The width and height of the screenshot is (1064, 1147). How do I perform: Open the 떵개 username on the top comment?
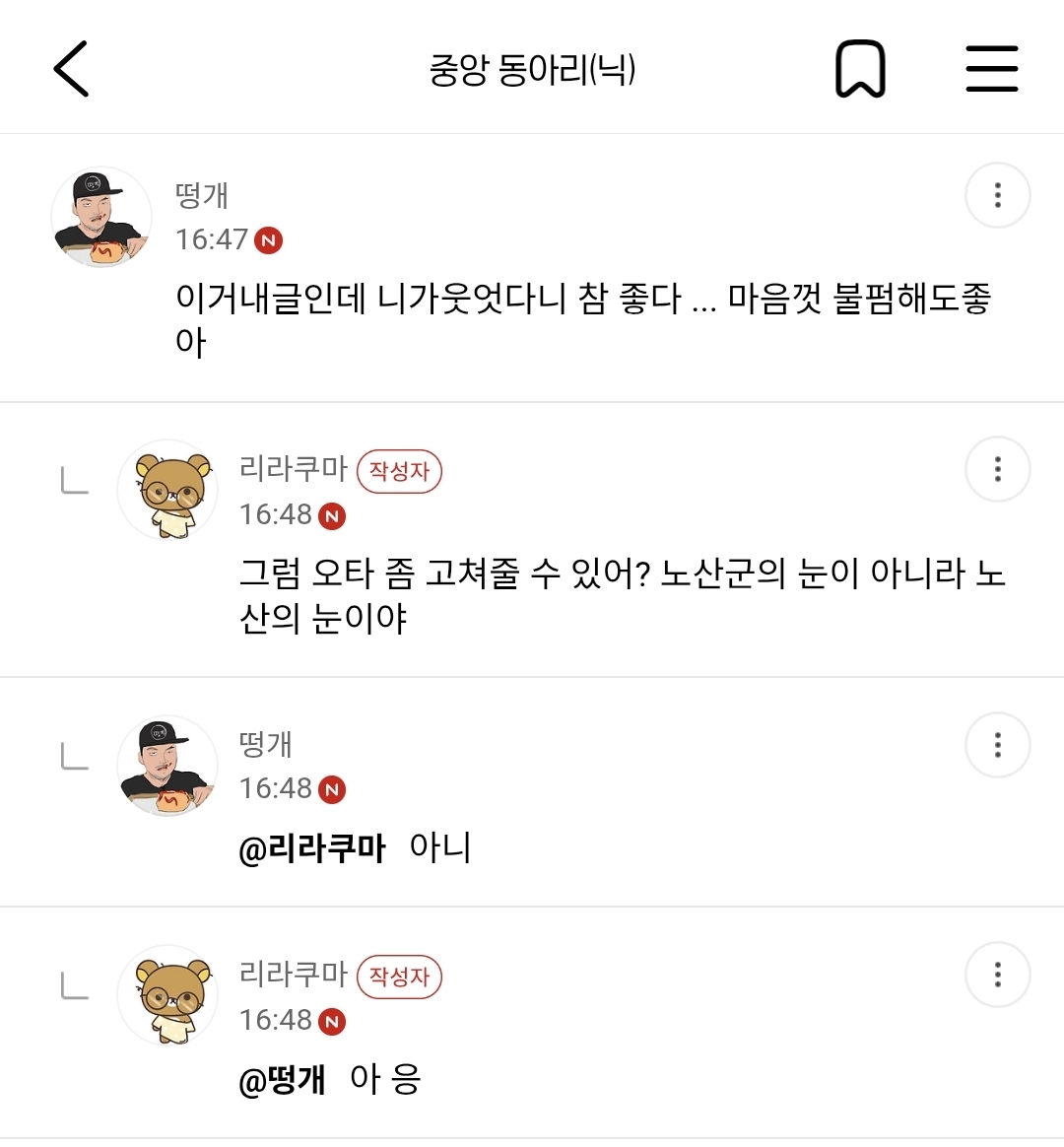click(202, 195)
